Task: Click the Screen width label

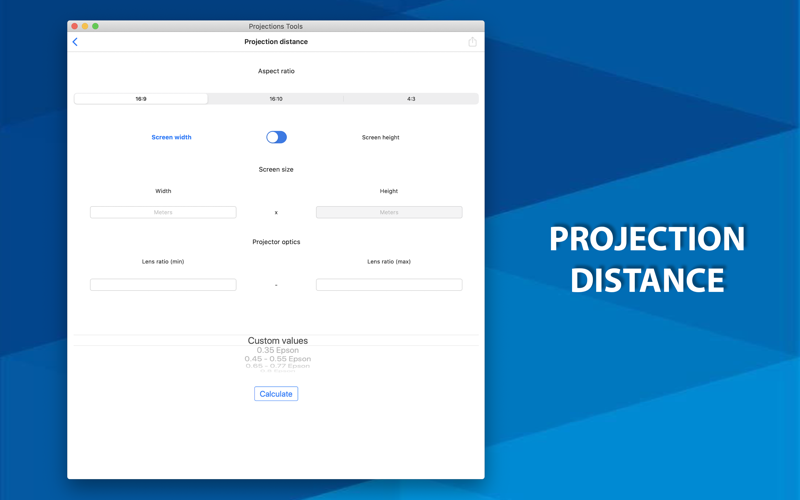Action: [171, 137]
